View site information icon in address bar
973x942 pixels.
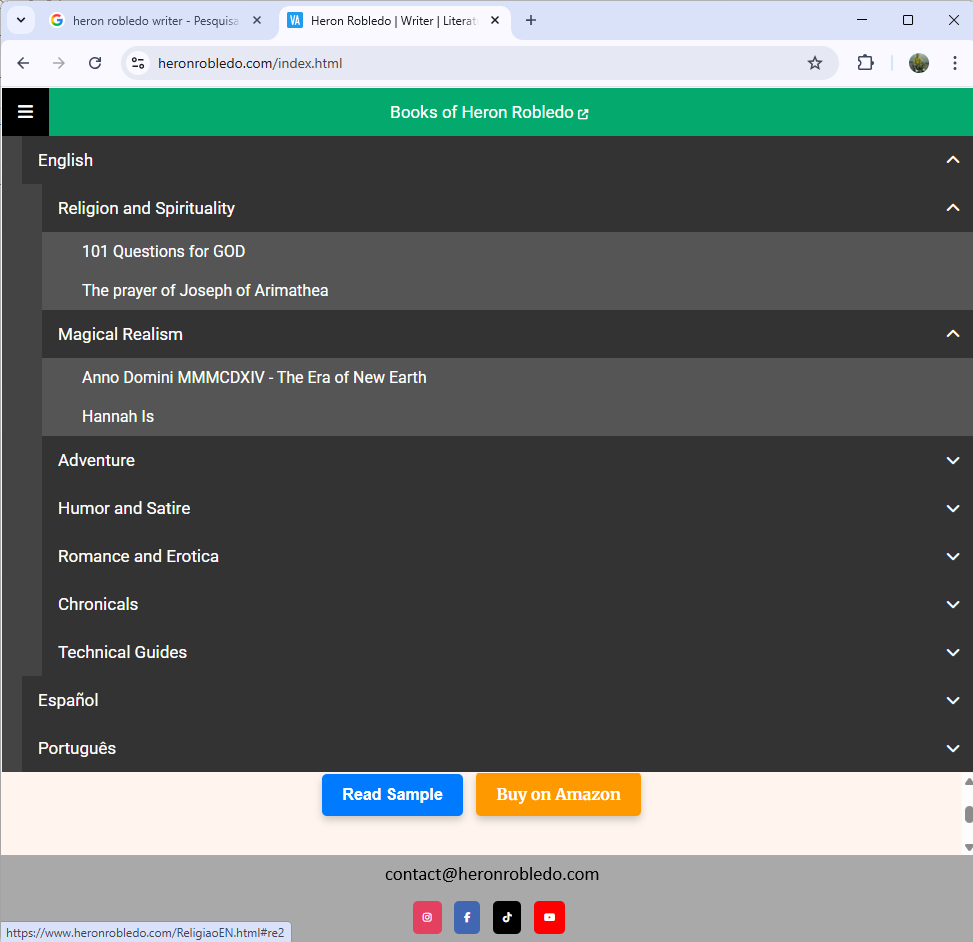138,63
